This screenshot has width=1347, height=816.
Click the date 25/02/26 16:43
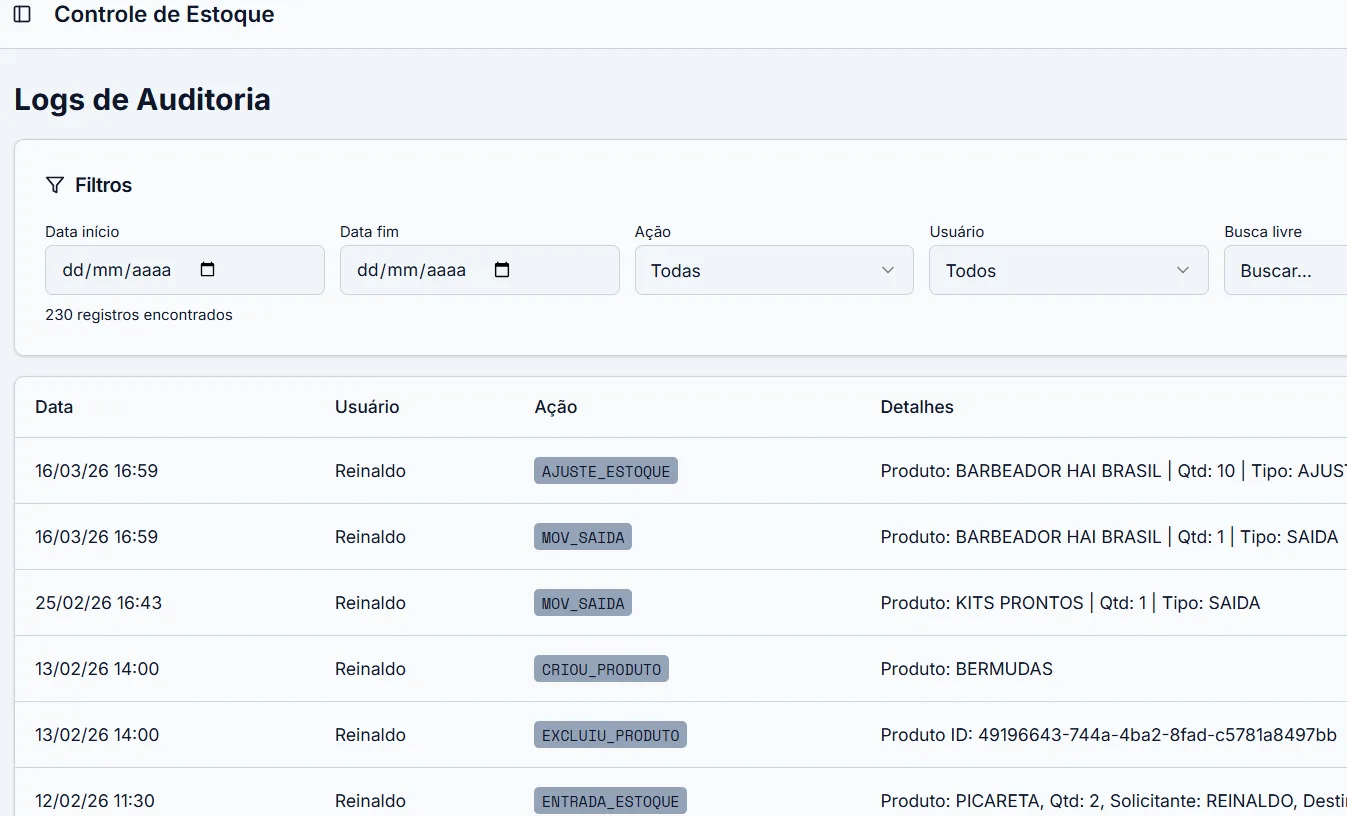pyautogui.click(x=98, y=603)
